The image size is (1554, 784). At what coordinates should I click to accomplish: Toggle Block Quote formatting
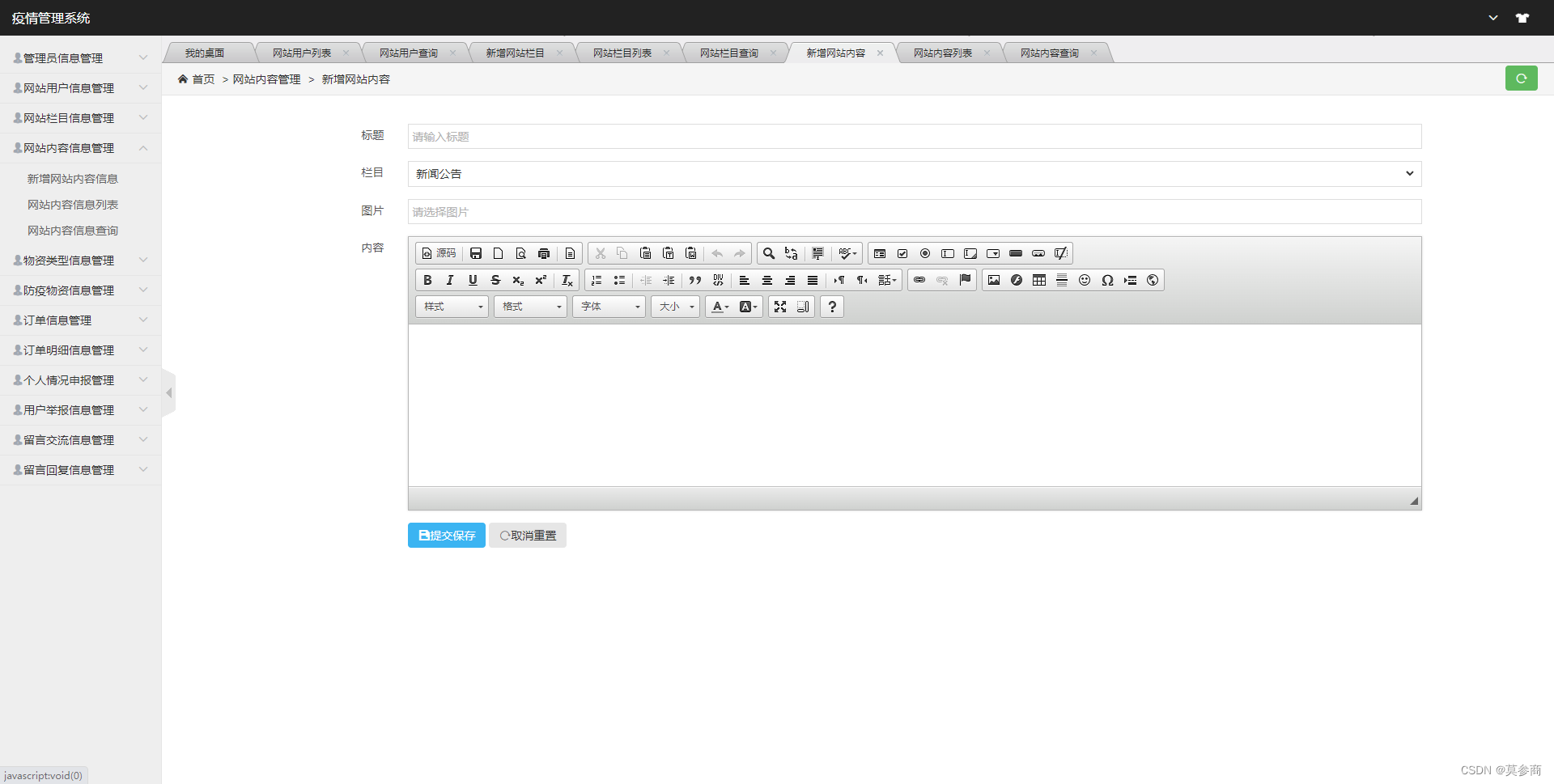pos(694,280)
